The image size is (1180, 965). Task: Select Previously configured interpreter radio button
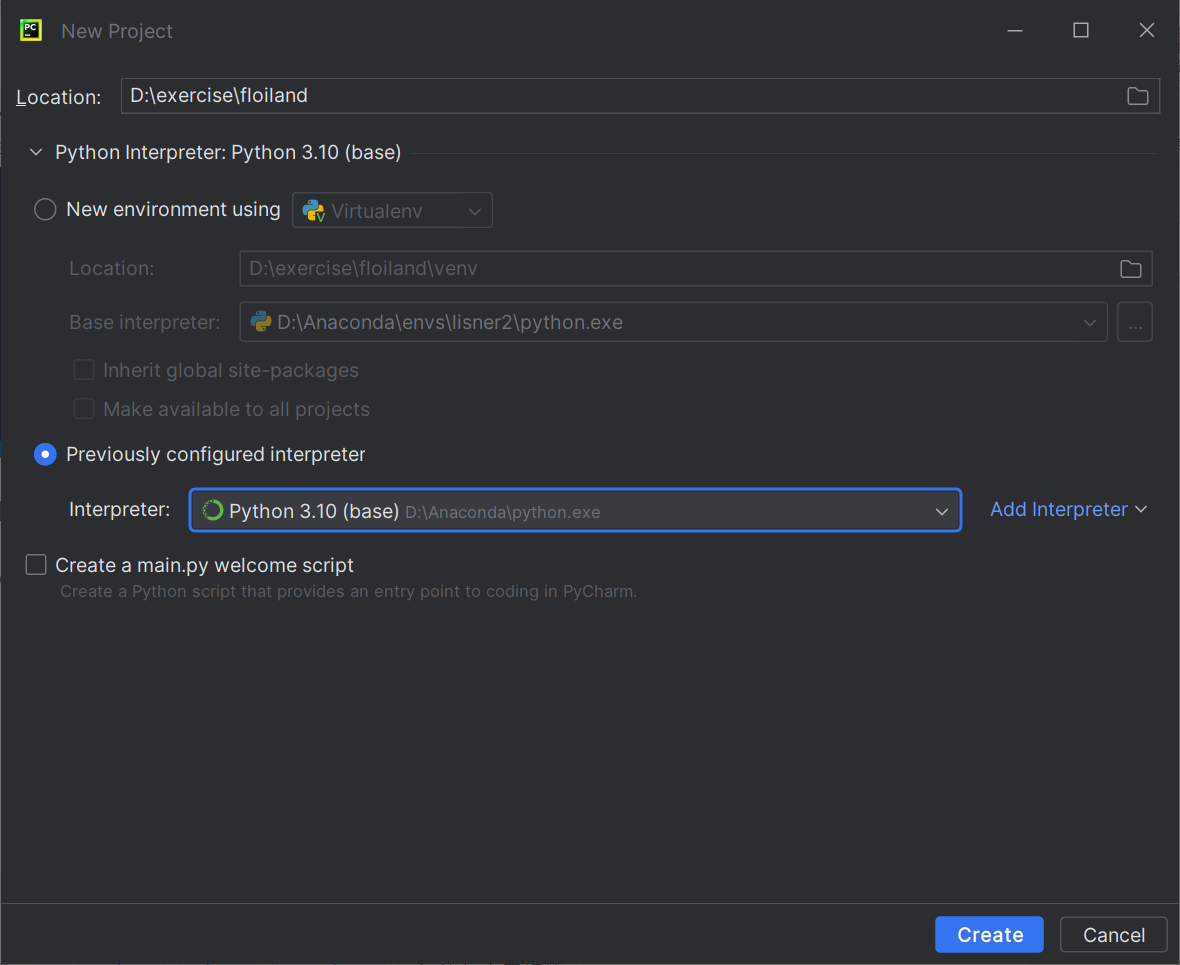pyautogui.click(x=45, y=455)
